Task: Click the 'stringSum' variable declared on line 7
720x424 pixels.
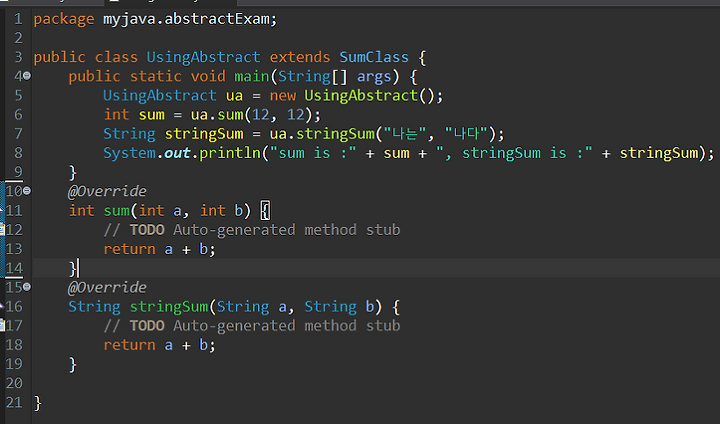Action: point(204,134)
